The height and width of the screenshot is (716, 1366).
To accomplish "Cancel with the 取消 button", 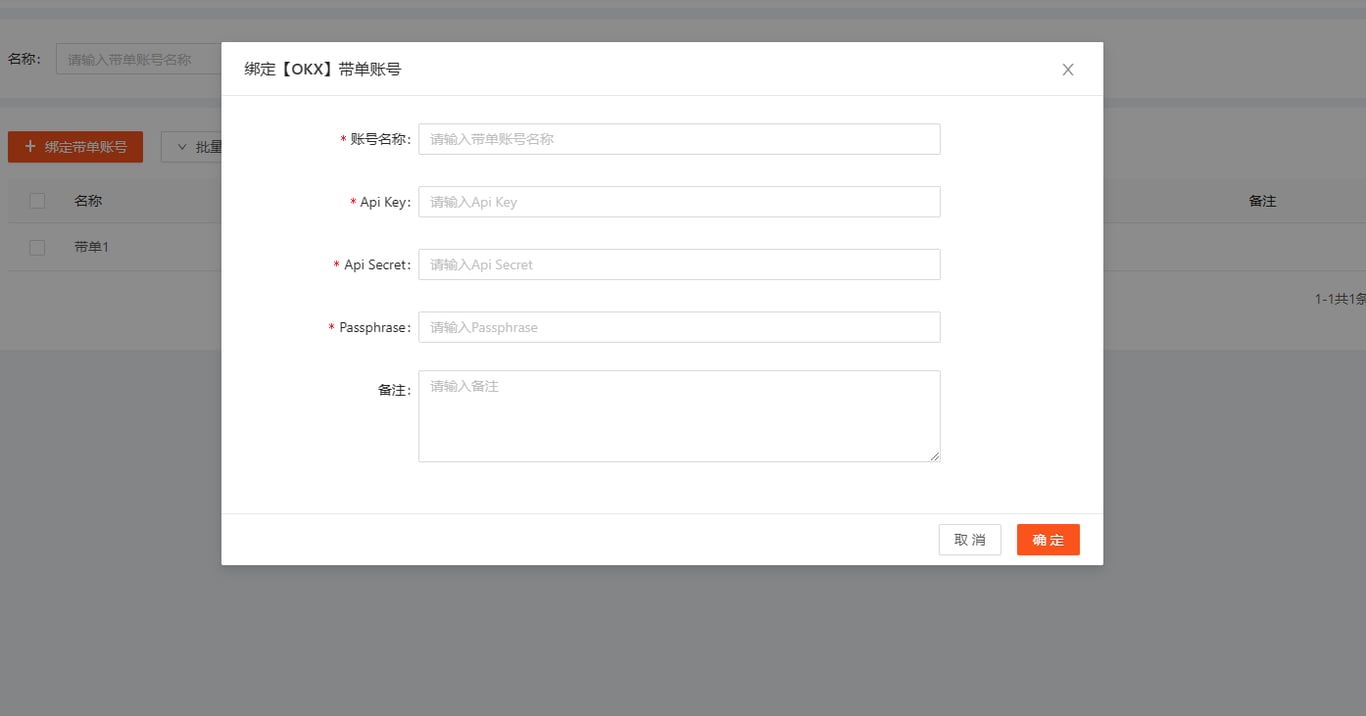I will [x=970, y=540].
